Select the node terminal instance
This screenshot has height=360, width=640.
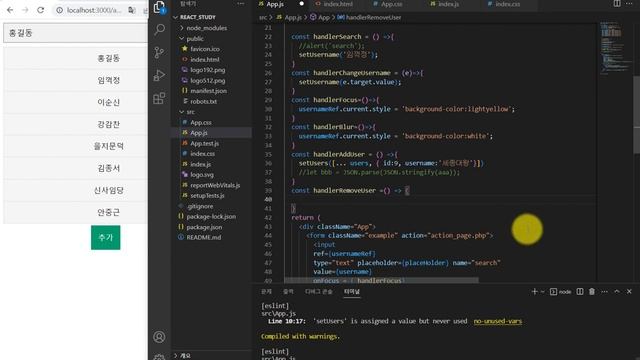point(561,291)
